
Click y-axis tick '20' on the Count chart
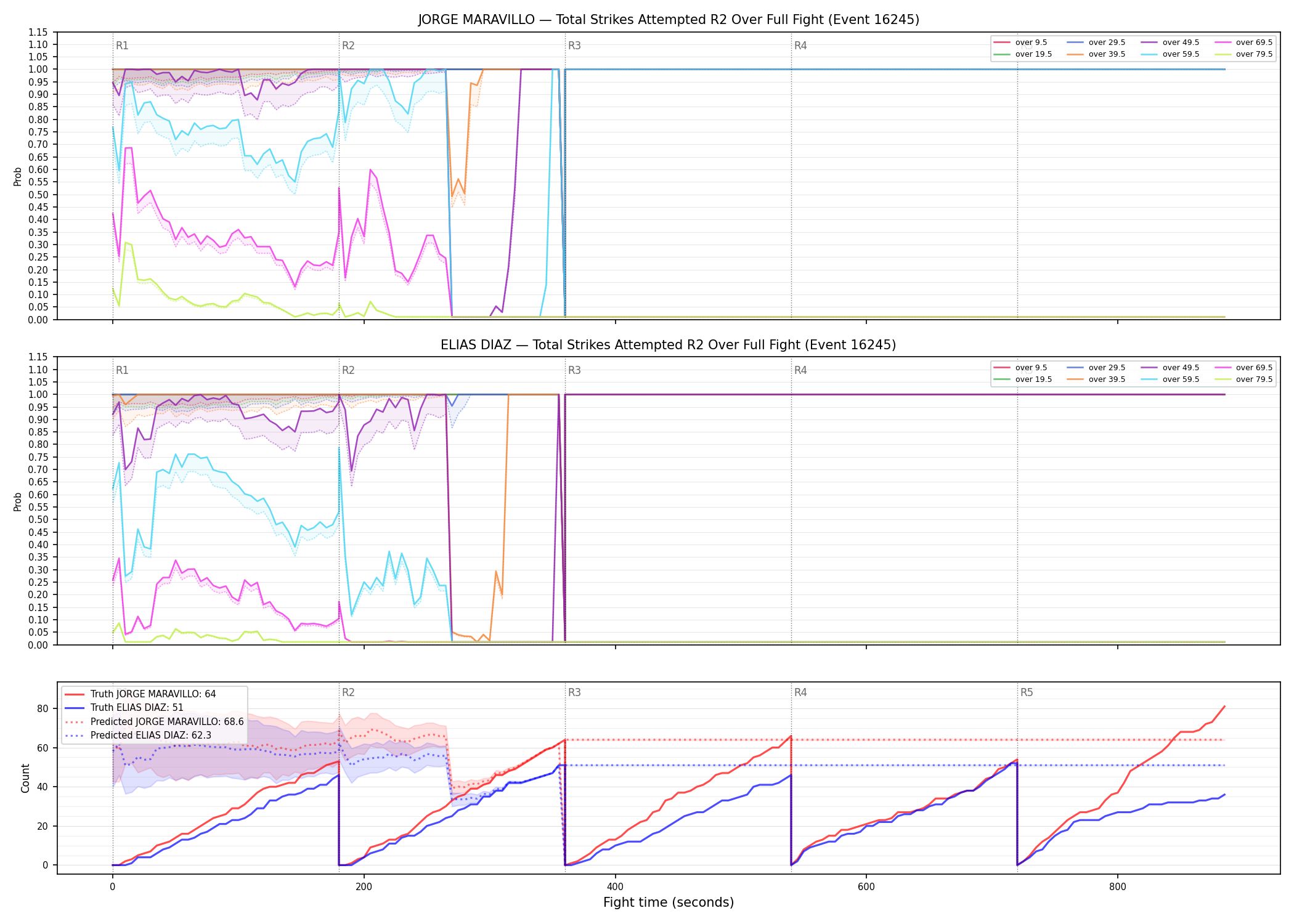[43, 826]
